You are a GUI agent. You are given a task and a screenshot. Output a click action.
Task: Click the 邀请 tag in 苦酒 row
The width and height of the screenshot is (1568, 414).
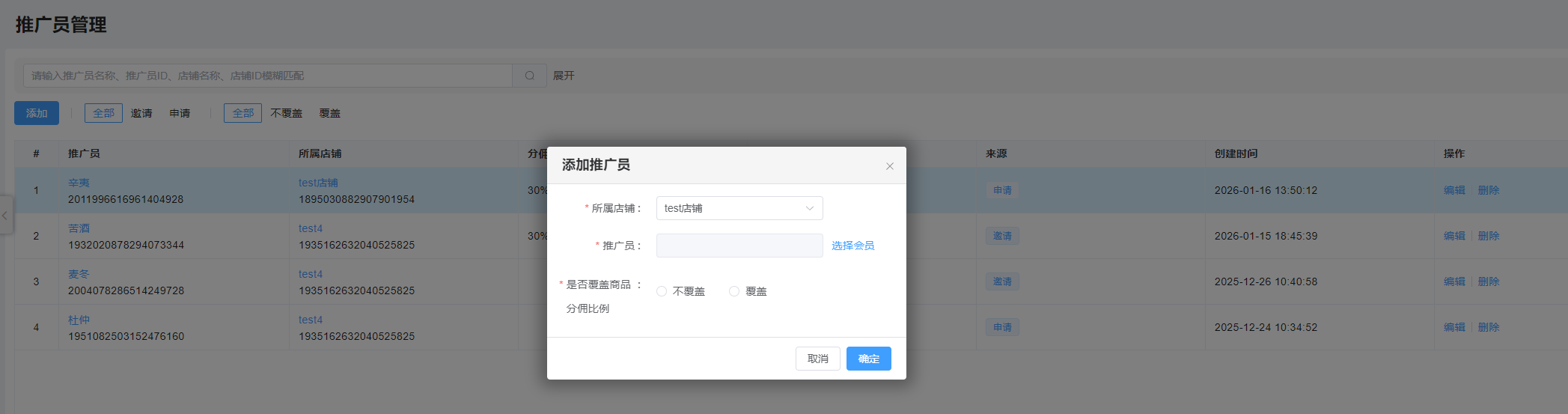[1002, 236]
